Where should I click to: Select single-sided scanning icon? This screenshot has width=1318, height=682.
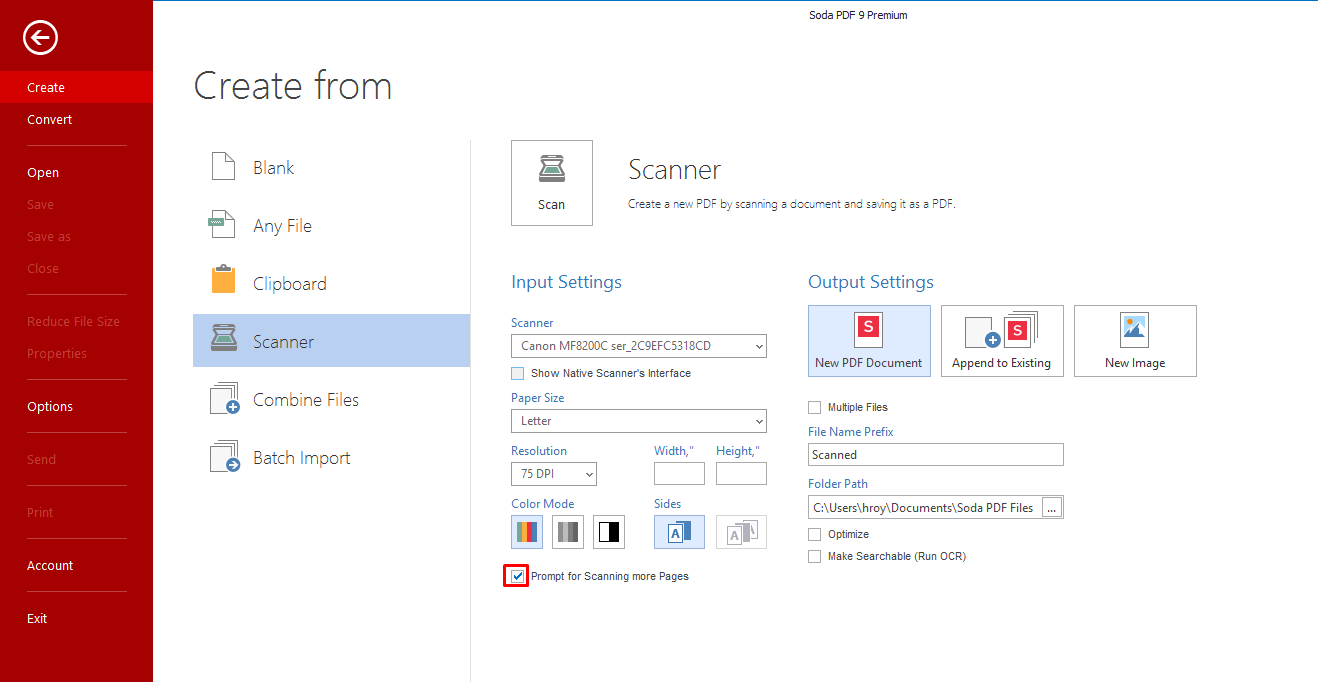(679, 532)
